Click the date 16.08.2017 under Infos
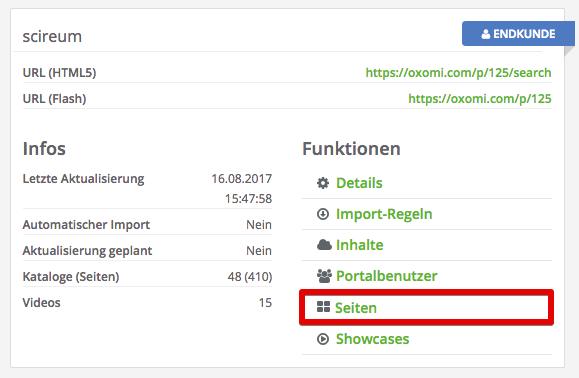The width and height of the screenshot is (579, 378). click(241, 179)
